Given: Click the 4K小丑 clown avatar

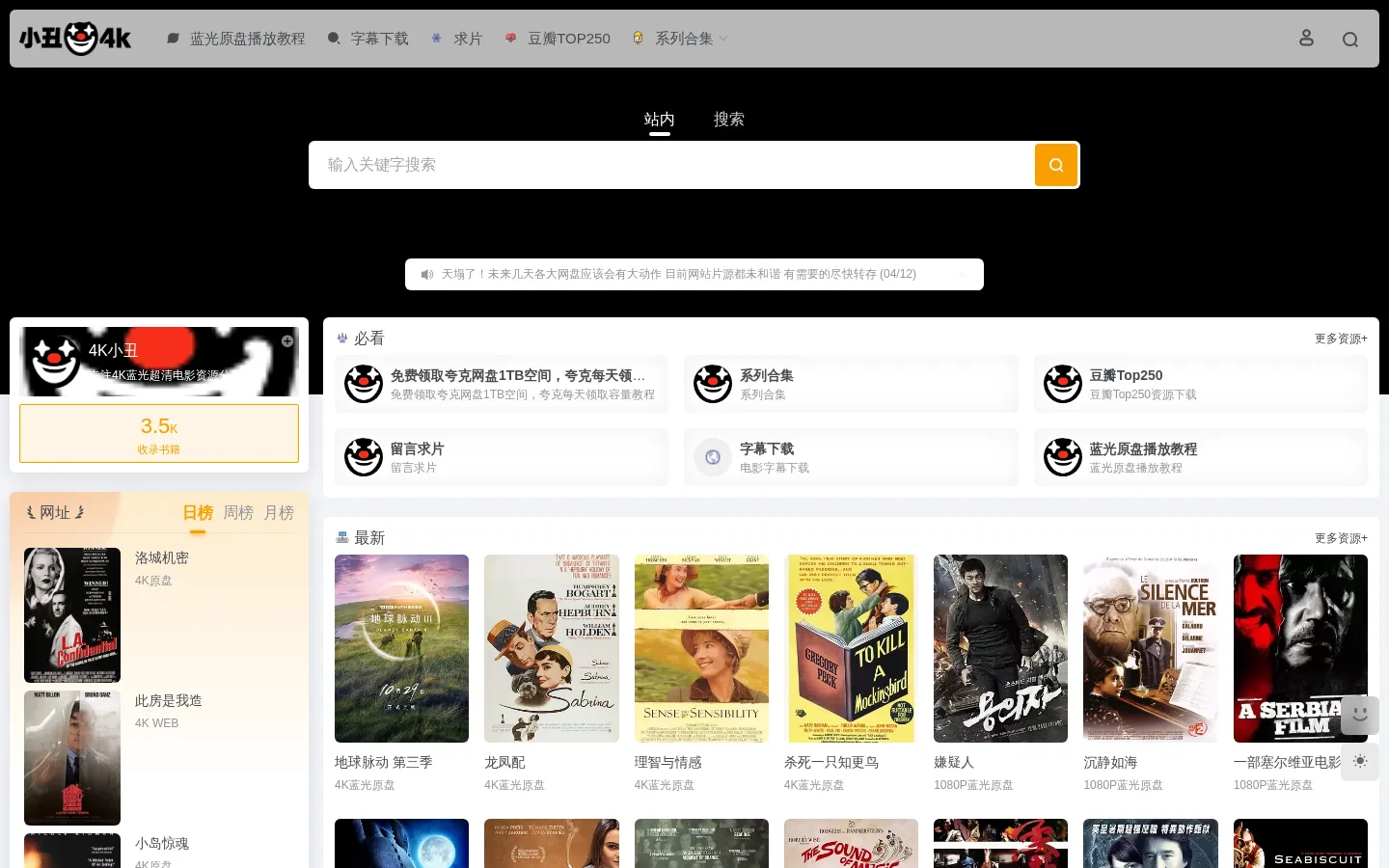Looking at the screenshot, I should pos(55,362).
